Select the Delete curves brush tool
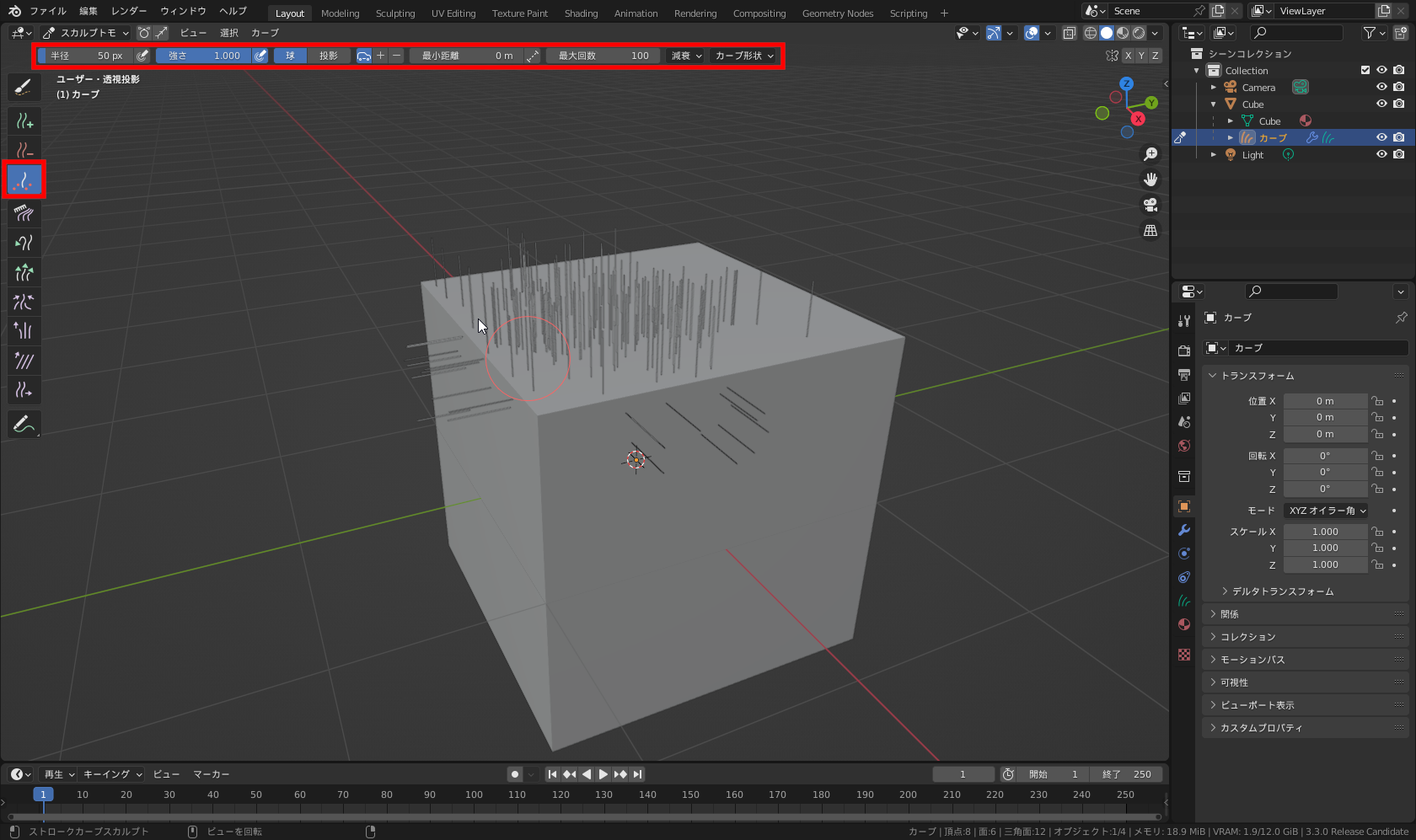This screenshot has width=1416, height=840. coord(24,151)
